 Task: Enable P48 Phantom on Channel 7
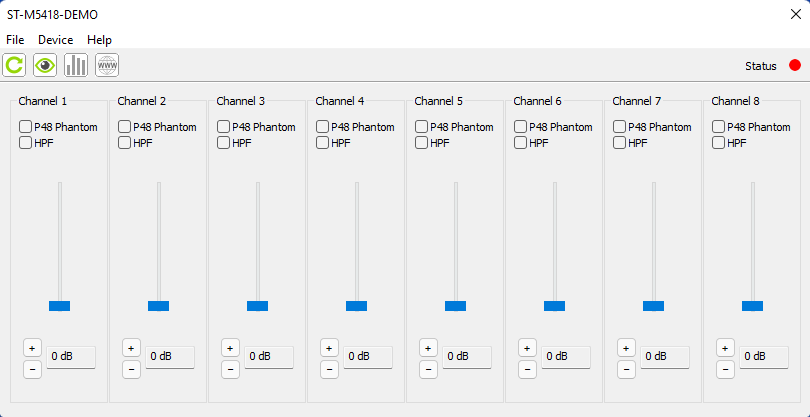(620, 127)
